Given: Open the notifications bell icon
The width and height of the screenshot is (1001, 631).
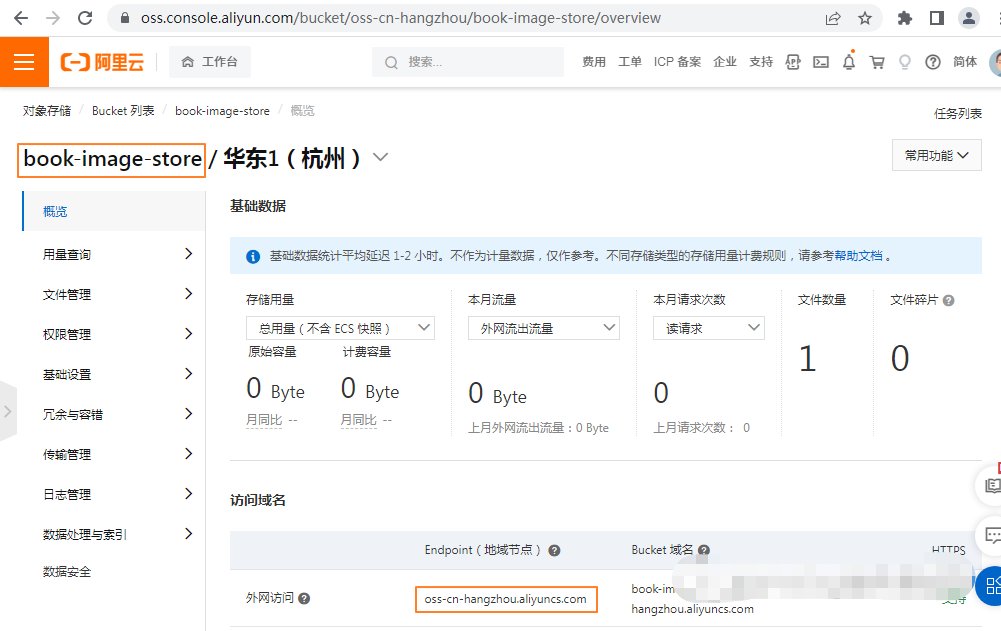Looking at the screenshot, I should [x=849, y=62].
